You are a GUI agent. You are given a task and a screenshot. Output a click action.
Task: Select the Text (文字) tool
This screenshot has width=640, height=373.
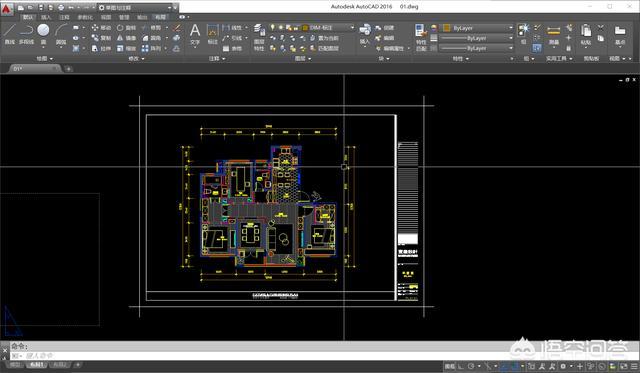195,34
